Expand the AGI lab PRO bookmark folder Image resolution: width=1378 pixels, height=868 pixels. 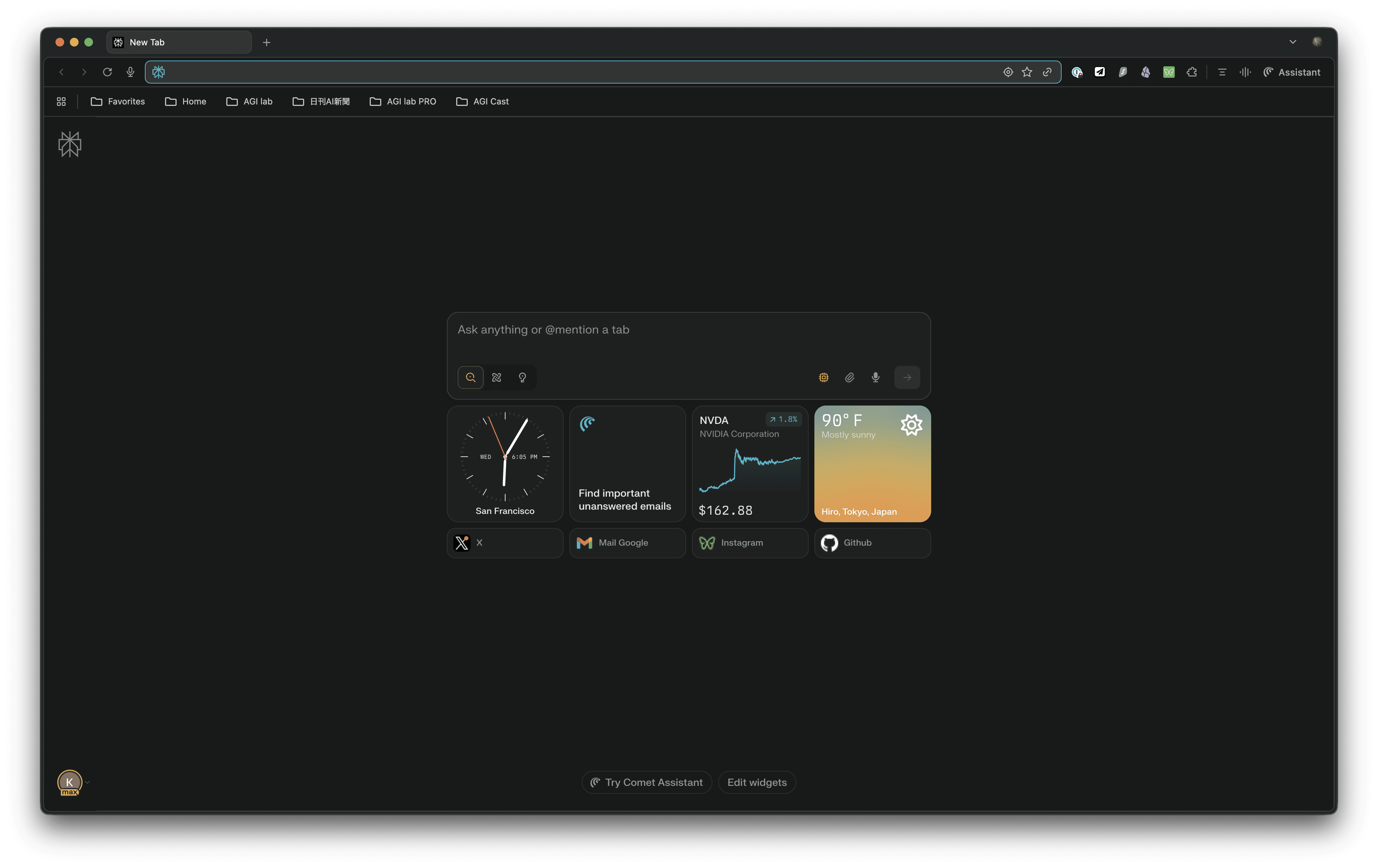pos(403,101)
